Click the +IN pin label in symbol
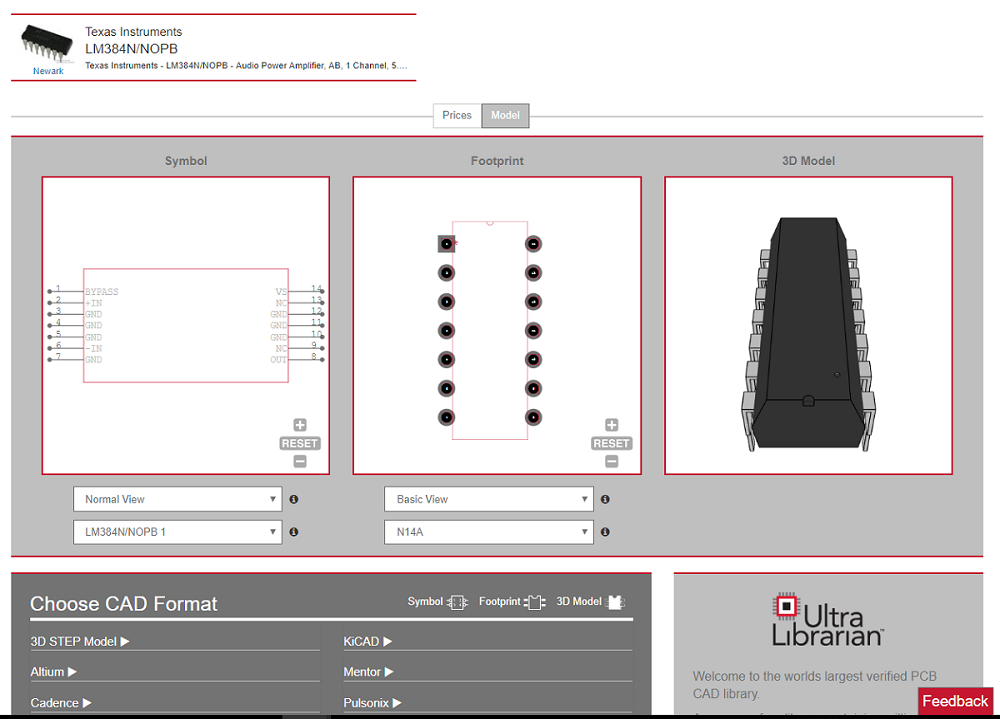Screen dimensions: 1000x719 (94, 303)
